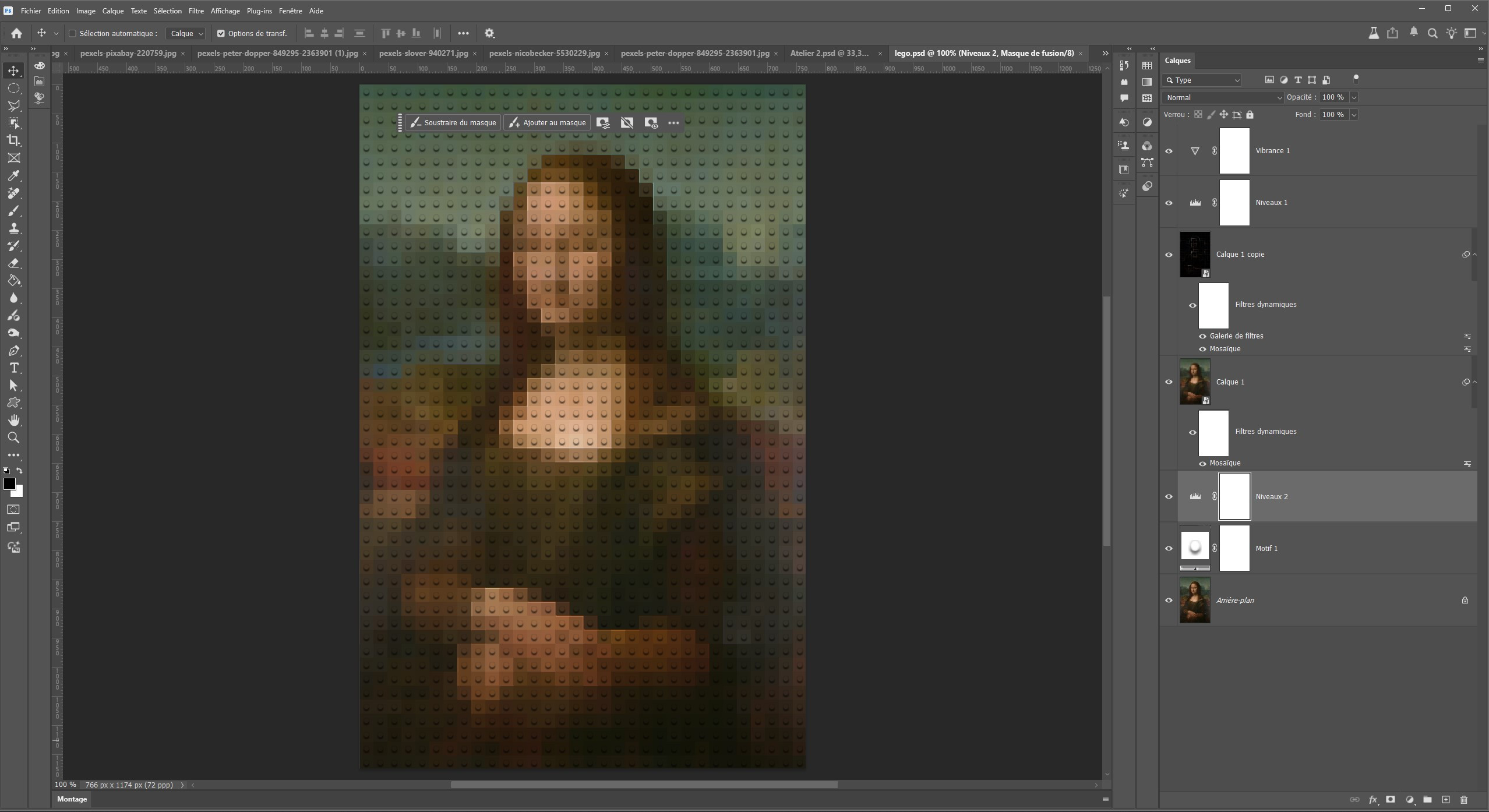The image size is (1489, 812).
Task: Create a new group folder icon
Action: pos(1427,800)
